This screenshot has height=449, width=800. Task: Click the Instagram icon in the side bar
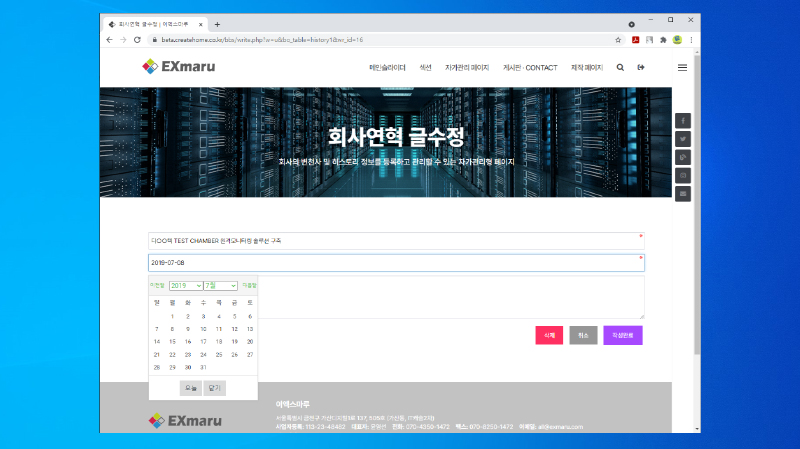(x=683, y=176)
